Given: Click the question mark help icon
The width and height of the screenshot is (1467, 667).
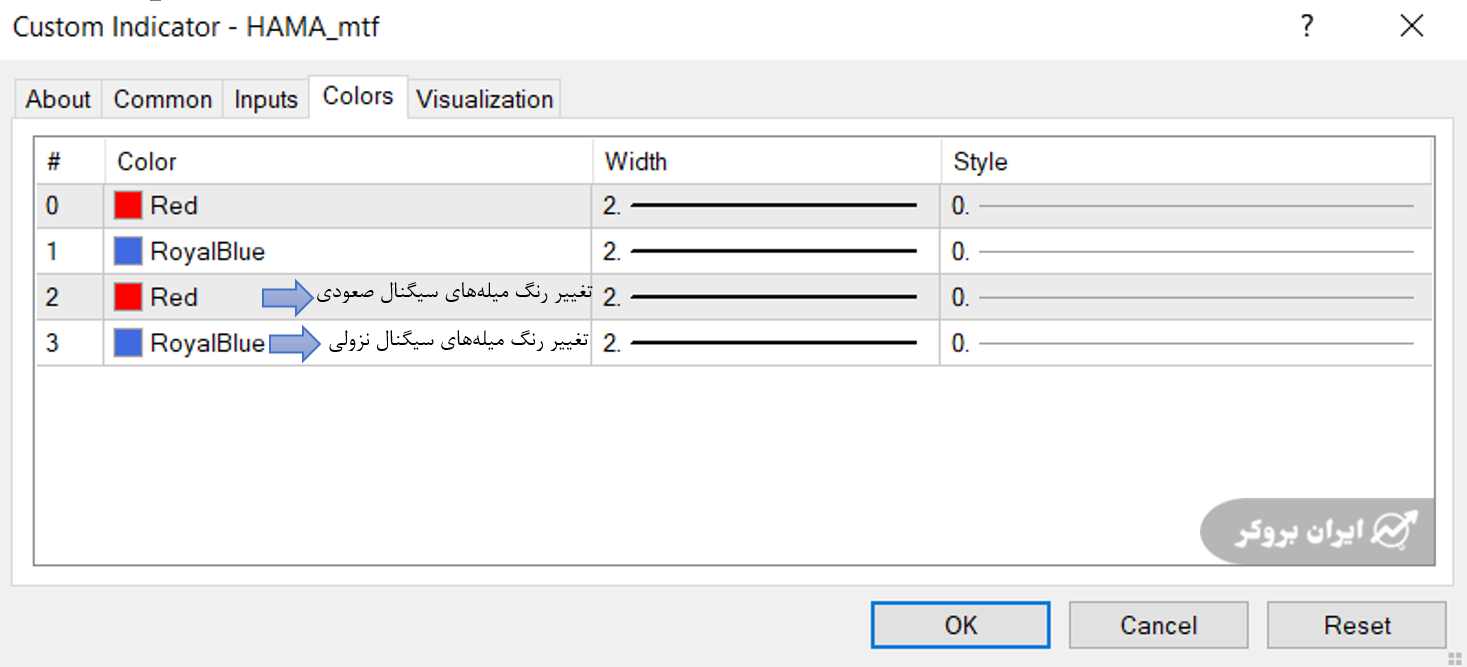Looking at the screenshot, I should tap(1306, 27).
